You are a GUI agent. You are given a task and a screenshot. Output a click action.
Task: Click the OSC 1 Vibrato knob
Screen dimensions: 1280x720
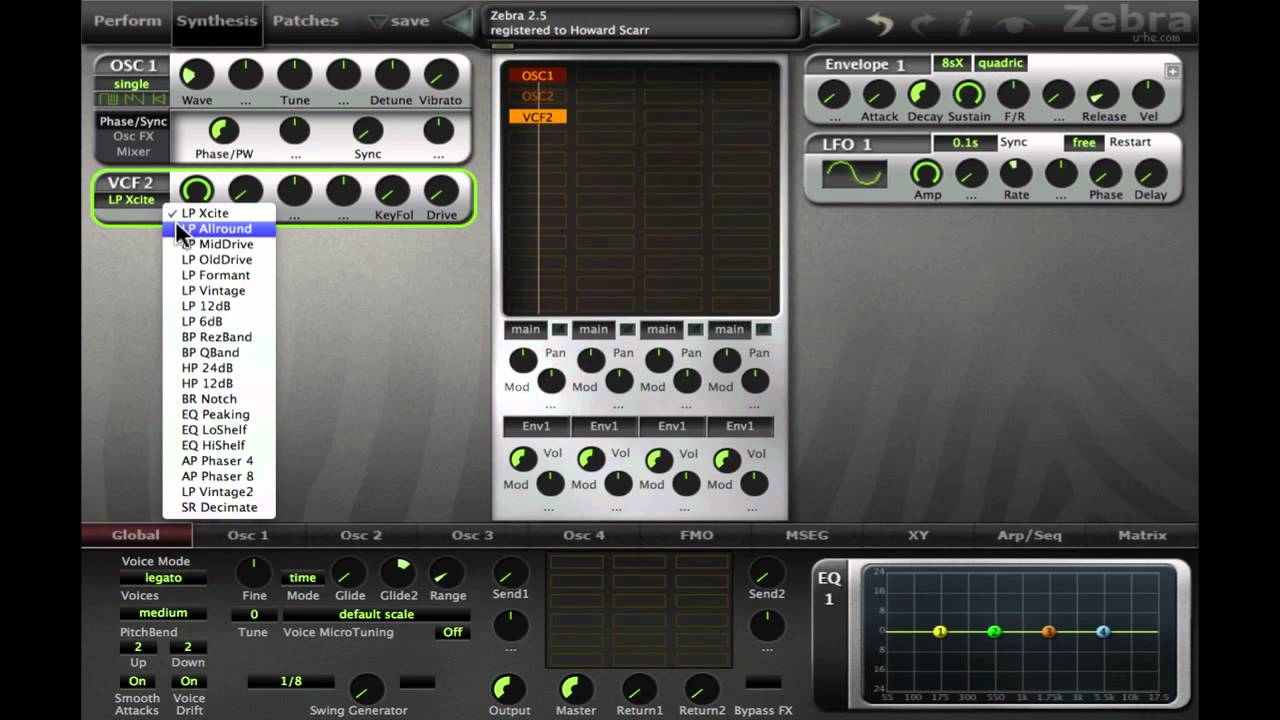click(440, 74)
